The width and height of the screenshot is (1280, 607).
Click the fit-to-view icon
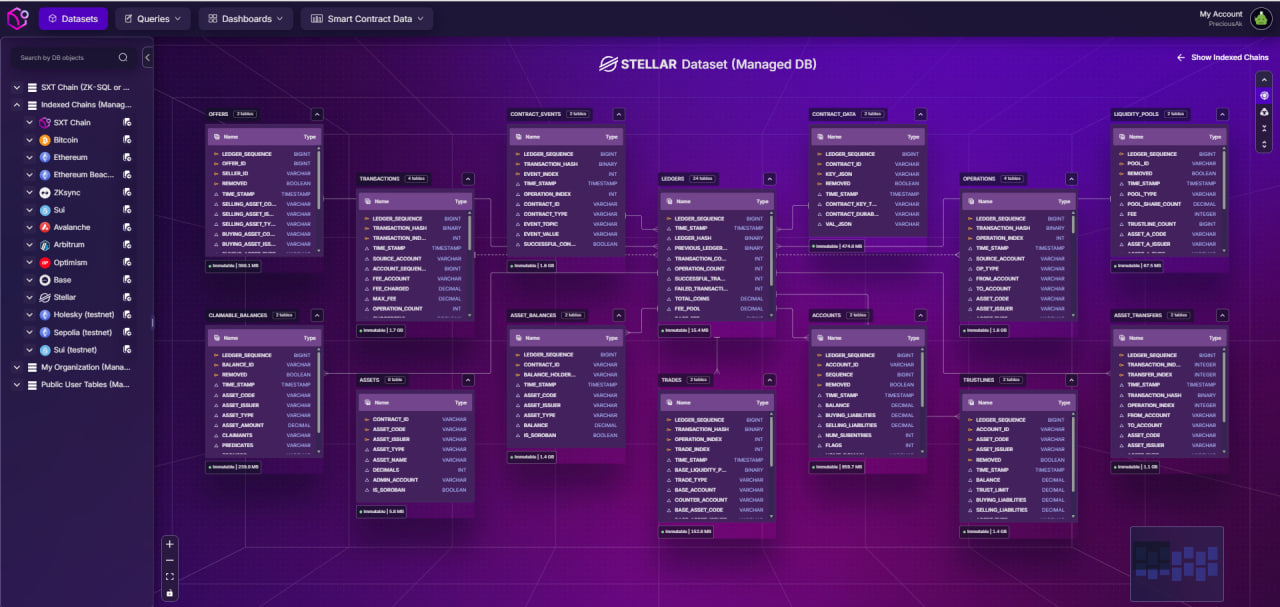(169, 577)
